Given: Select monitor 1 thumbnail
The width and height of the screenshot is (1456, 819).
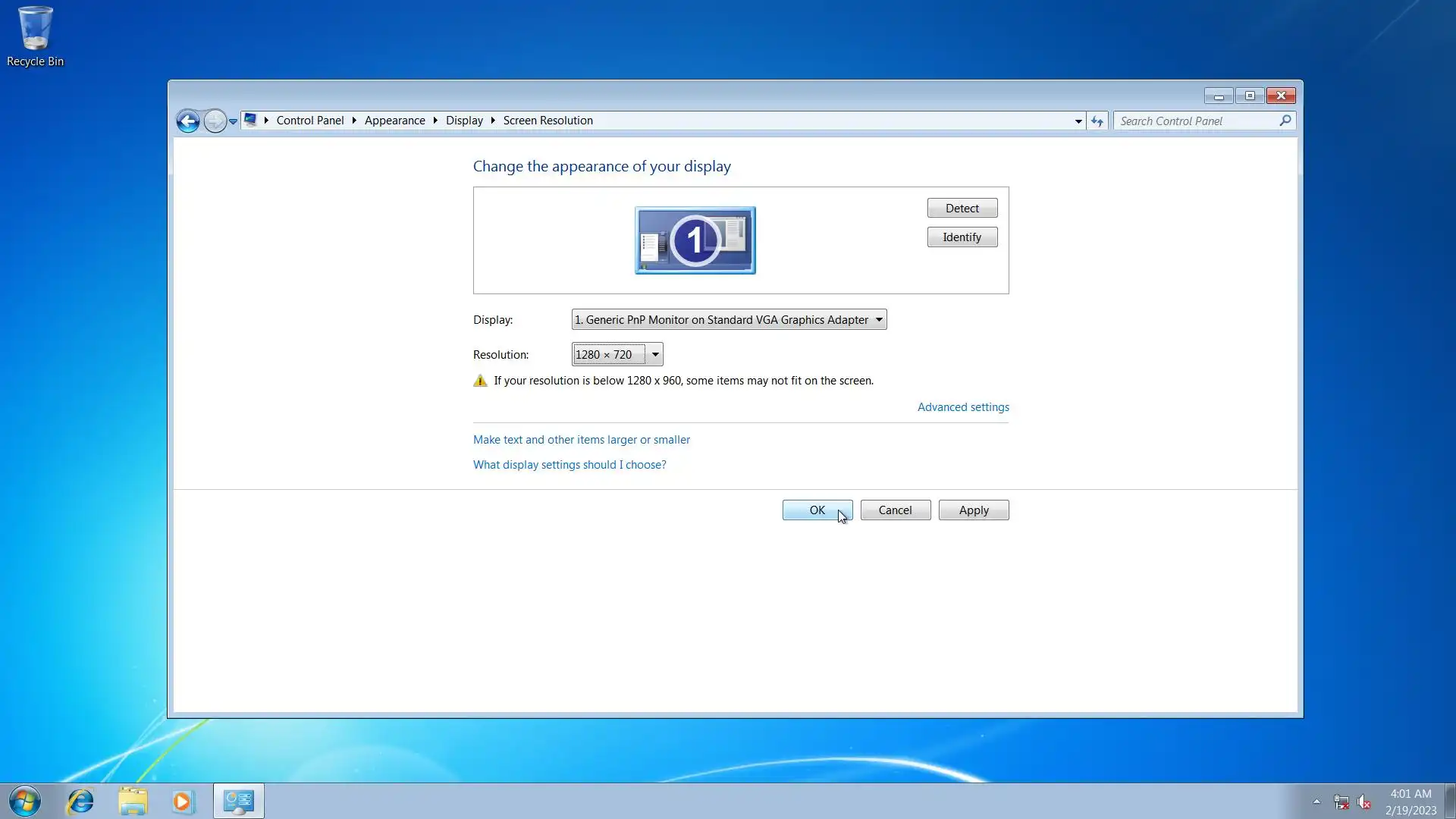Looking at the screenshot, I should [695, 240].
